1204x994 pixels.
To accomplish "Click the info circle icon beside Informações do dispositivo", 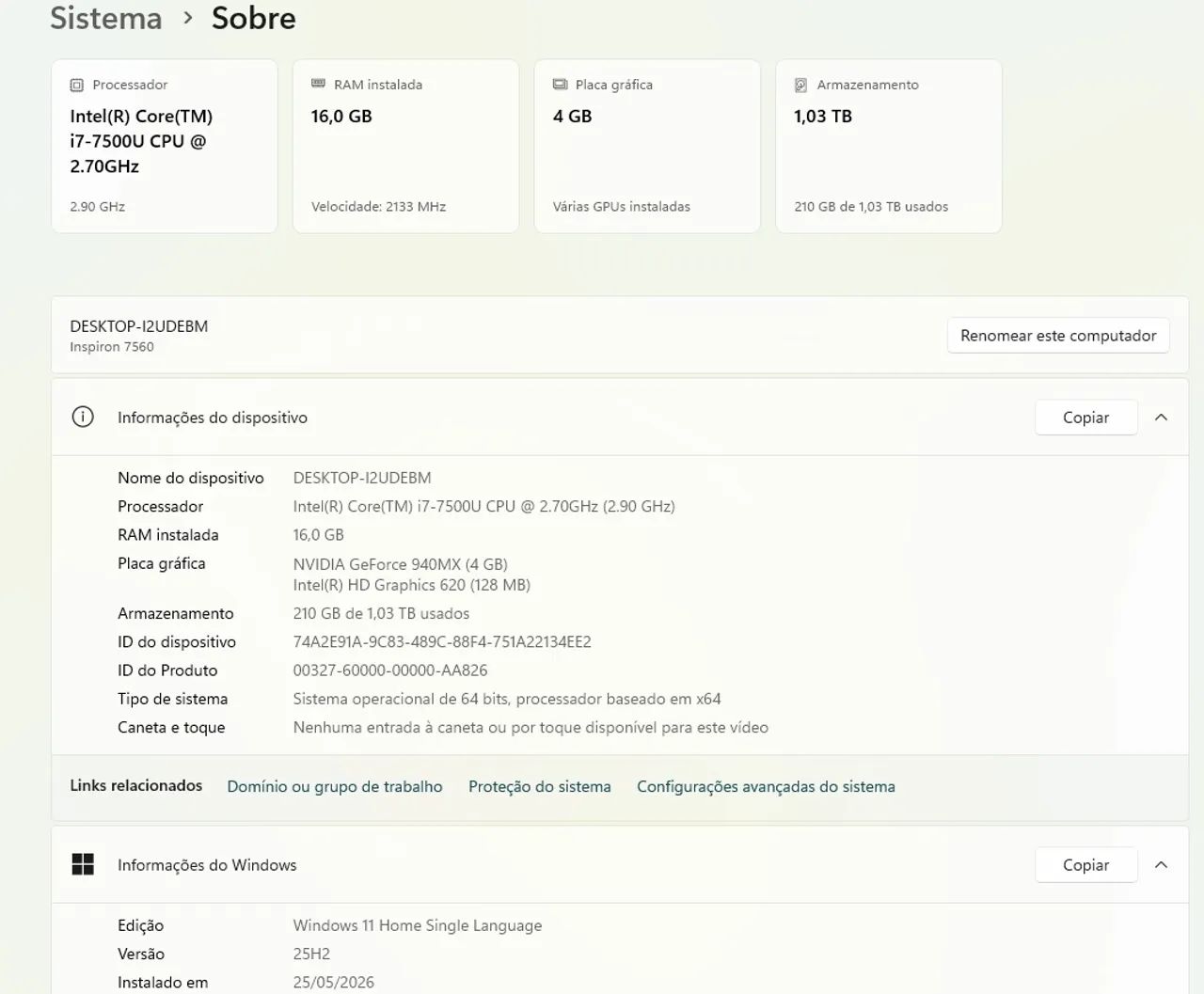I will (x=83, y=417).
